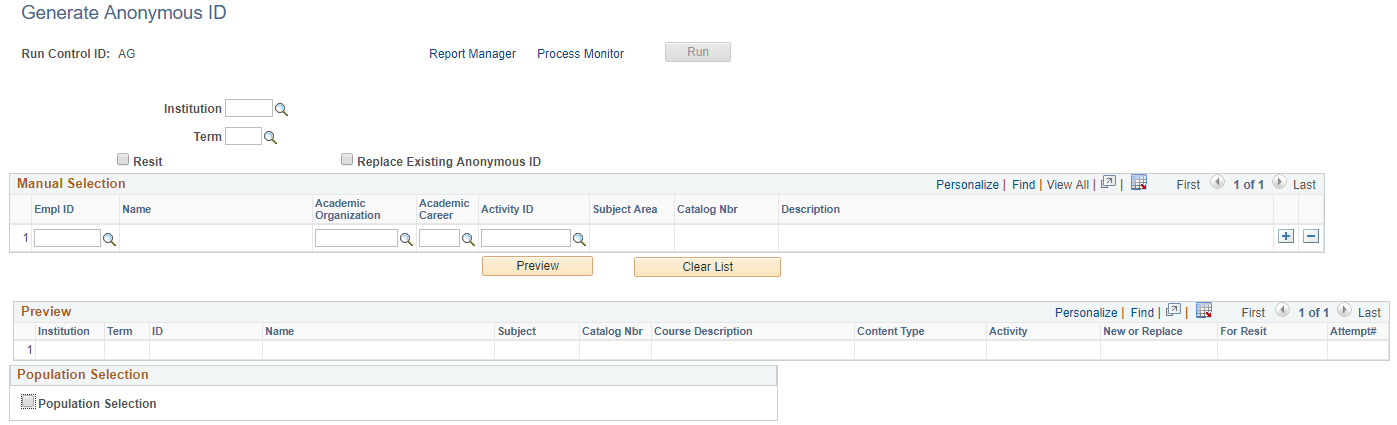Focus the Academic Career input field
The width and height of the screenshot is (1397, 425).
(439, 238)
